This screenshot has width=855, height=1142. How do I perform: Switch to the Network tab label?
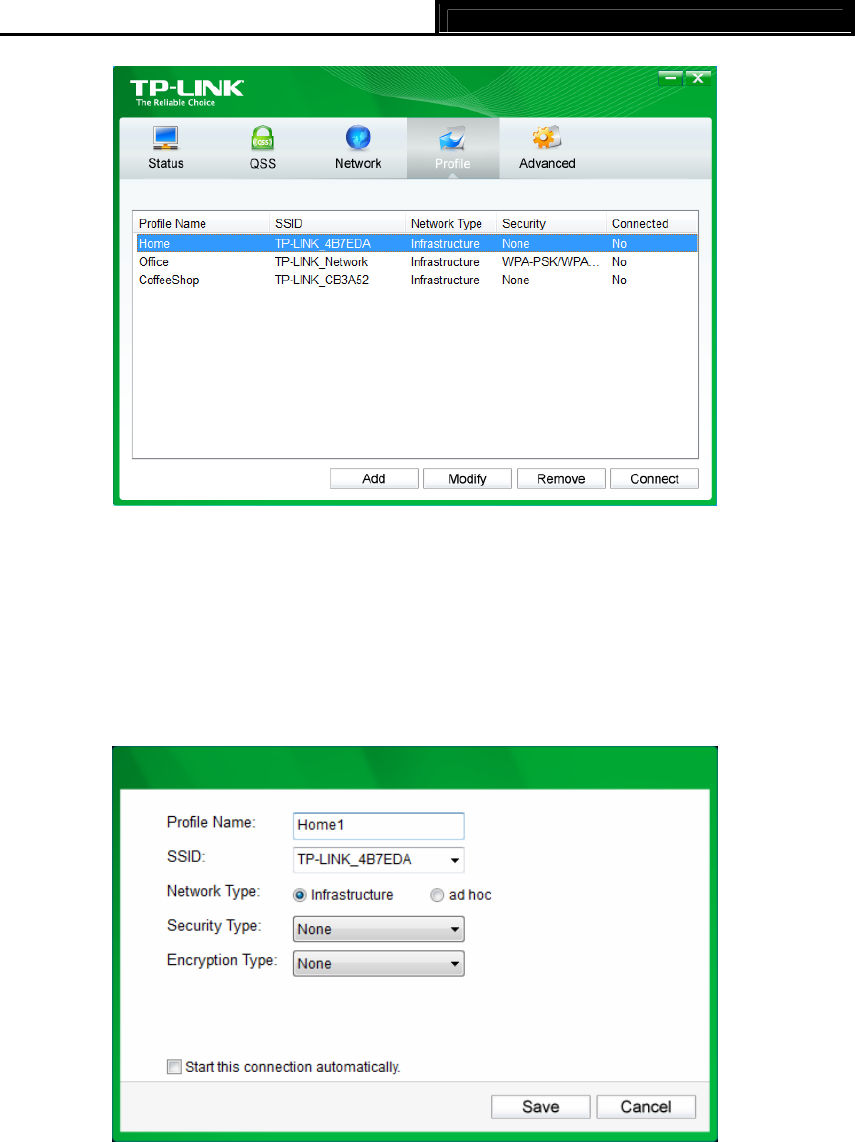point(358,164)
